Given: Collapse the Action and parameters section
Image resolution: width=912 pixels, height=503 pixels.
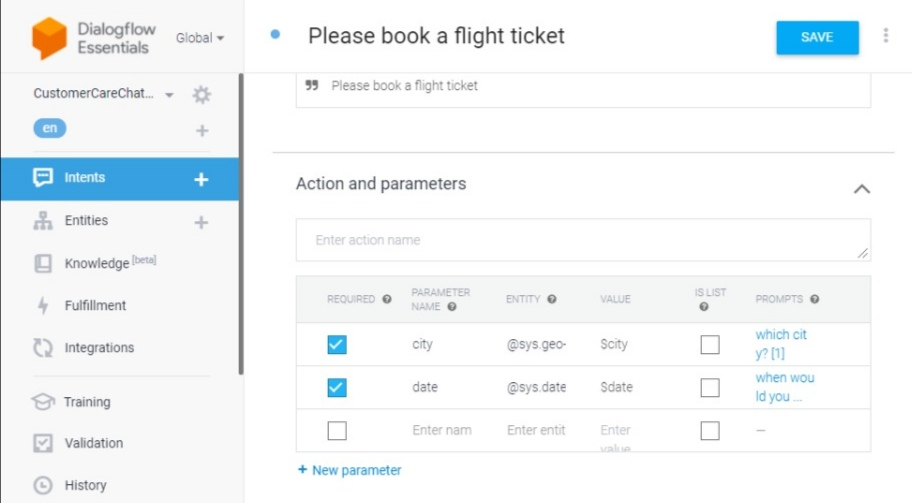Looking at the screenshot, I should click(862, 189).
